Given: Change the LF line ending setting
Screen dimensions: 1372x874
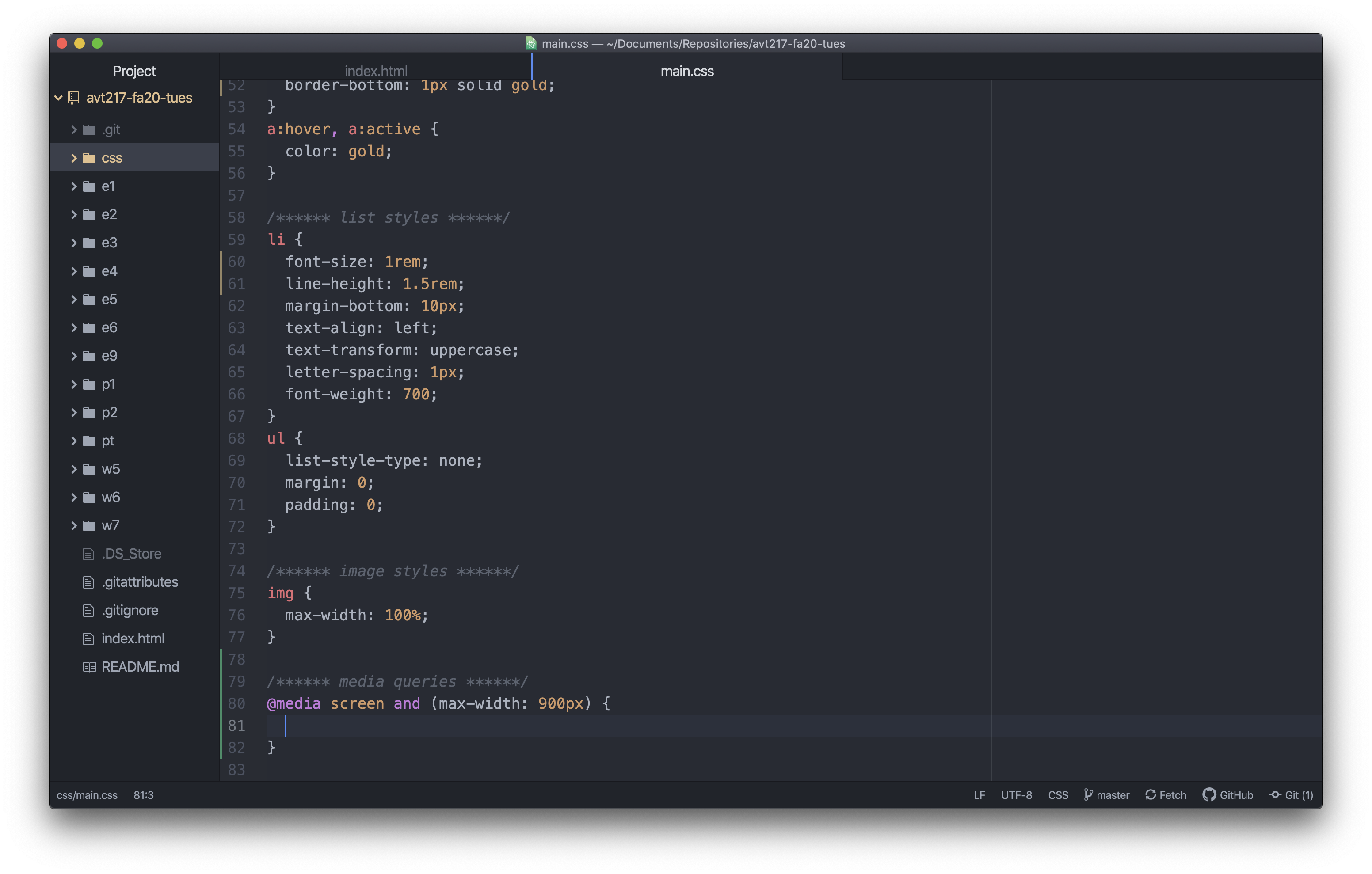Looking at the screenshot, I should [x=979, y=795].
